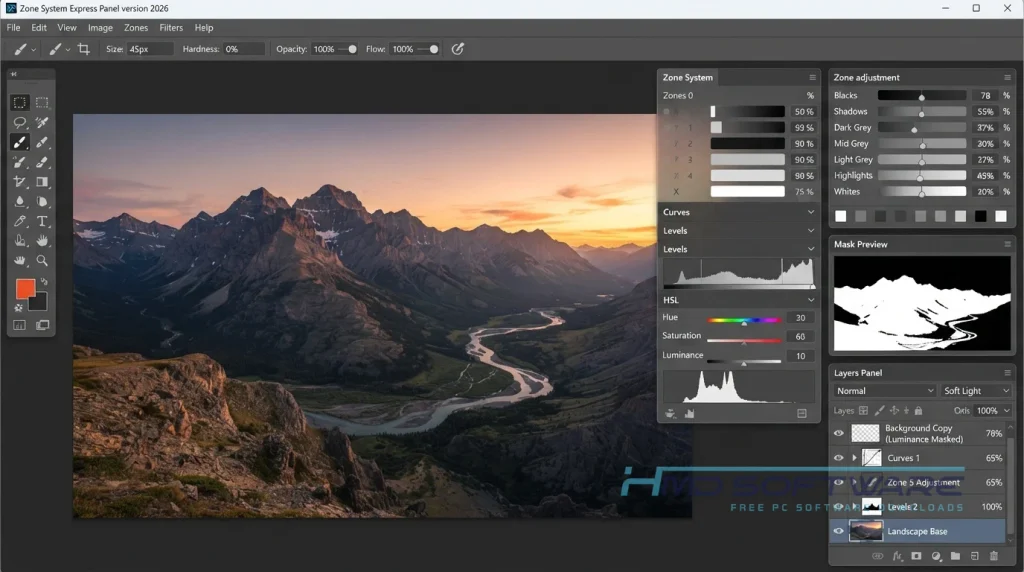Open the Image menu
Viewport: 1024px width, 572px height.
pos(100,27)
